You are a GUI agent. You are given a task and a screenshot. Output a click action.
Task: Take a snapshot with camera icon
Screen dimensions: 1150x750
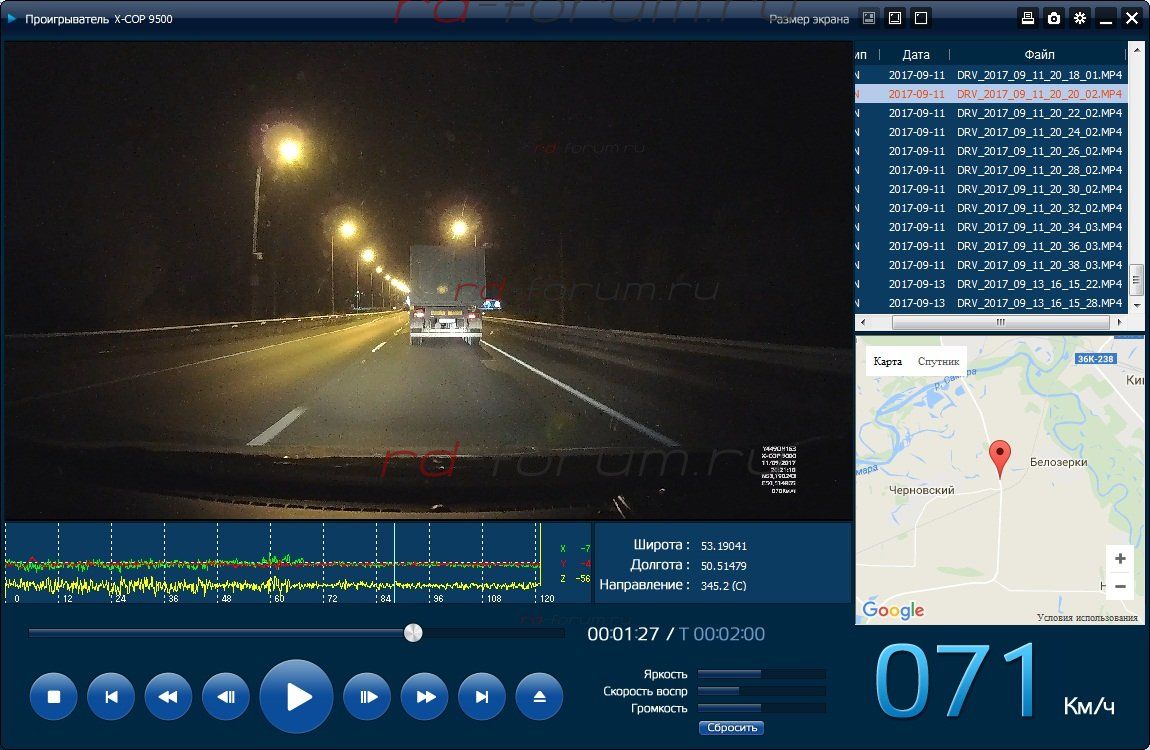coord(1053,18)
